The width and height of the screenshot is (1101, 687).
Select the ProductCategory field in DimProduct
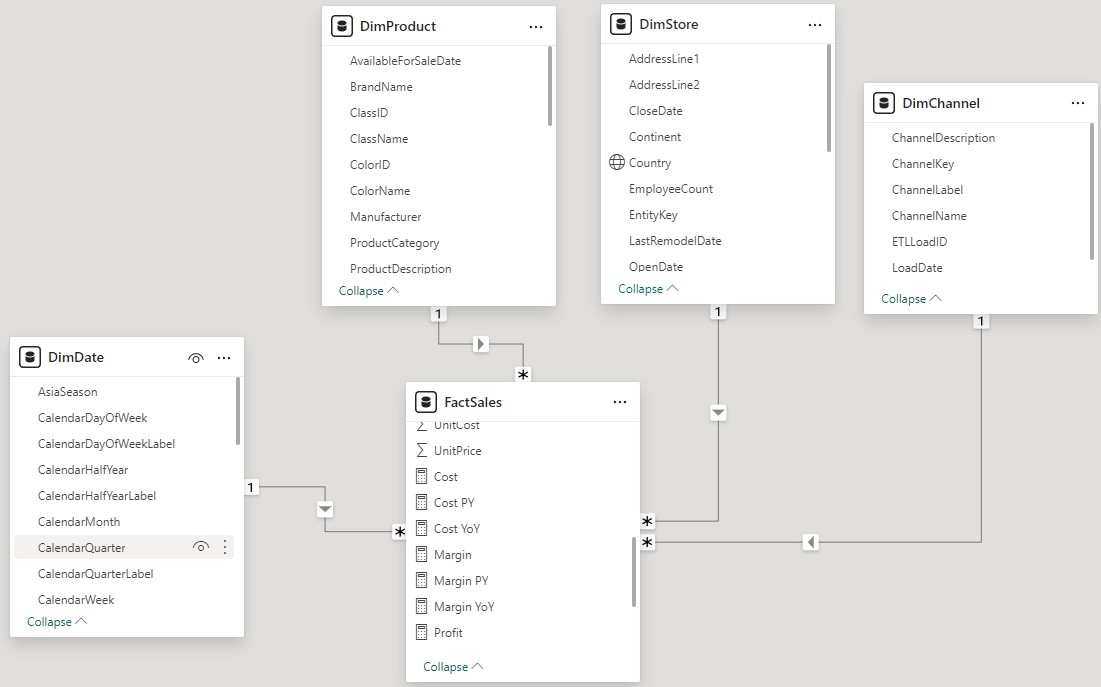[x=394, y=243]
